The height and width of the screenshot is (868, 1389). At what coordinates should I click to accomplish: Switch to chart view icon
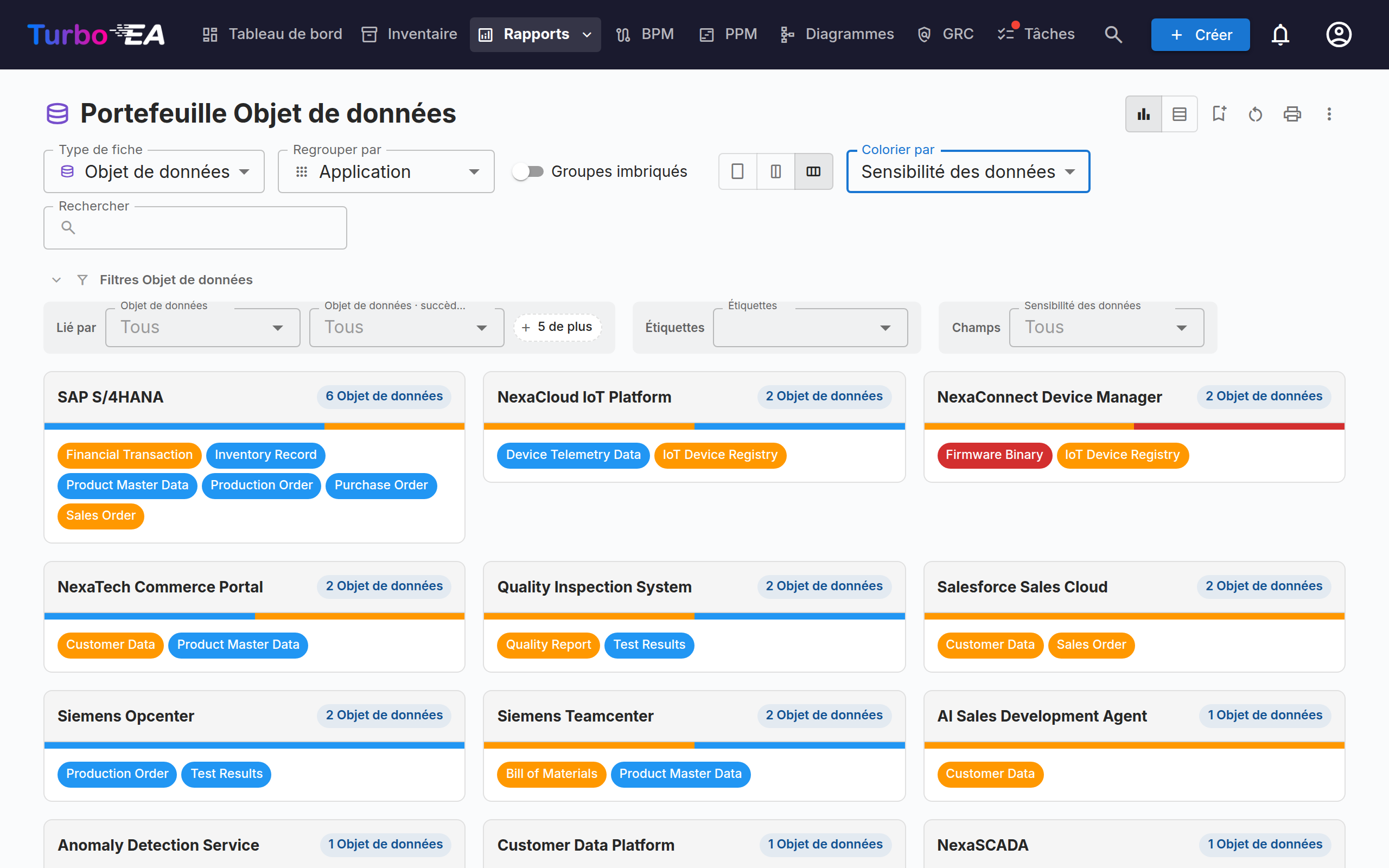click(x=1143, y=114)
